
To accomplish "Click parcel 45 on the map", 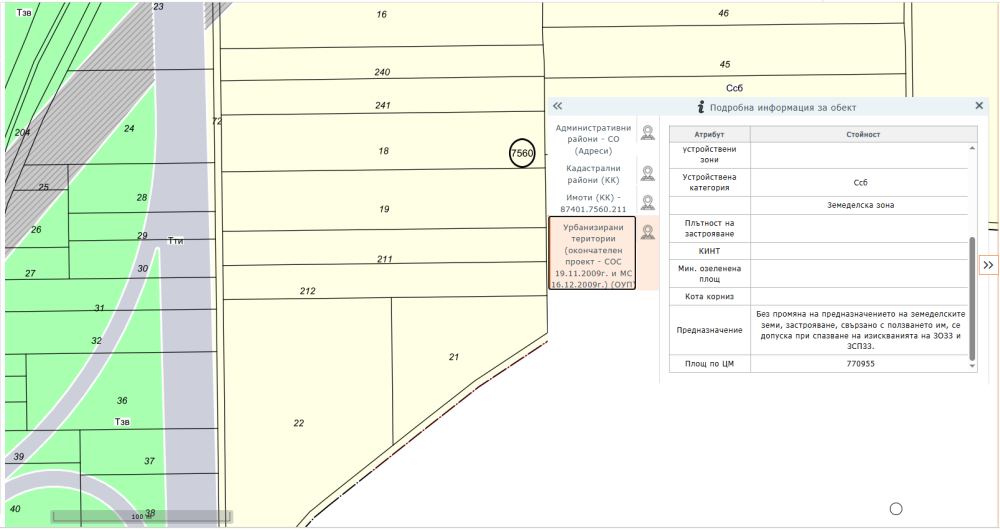I will pos(724,64).
